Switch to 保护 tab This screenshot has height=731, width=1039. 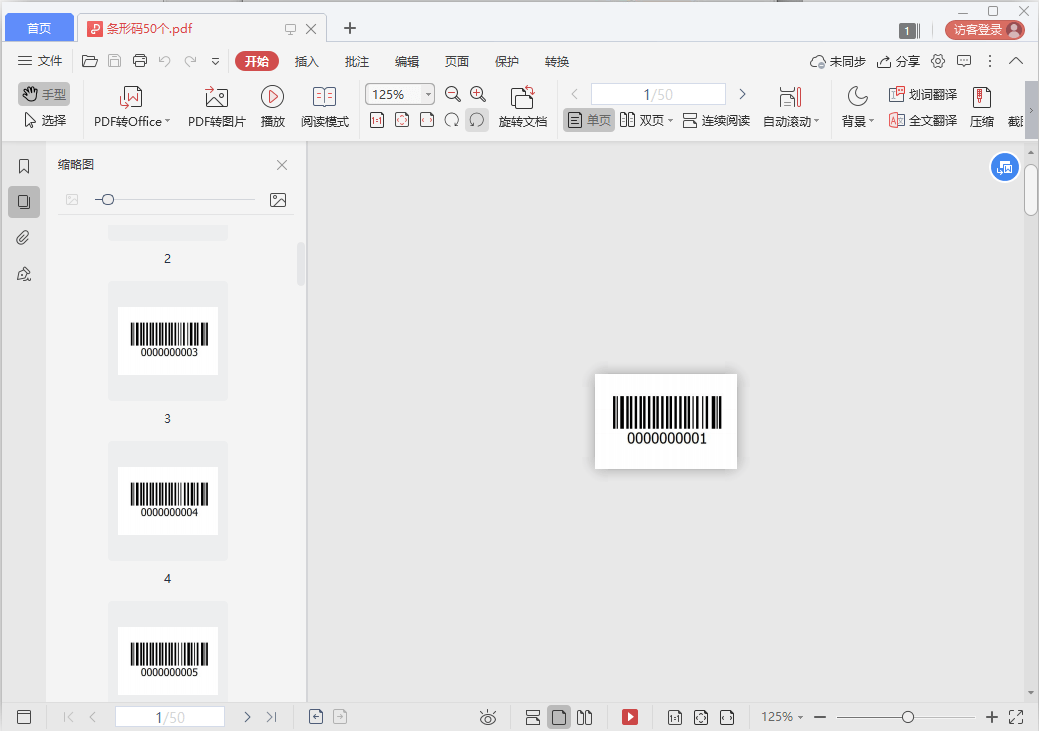click(x=507, y=62)
